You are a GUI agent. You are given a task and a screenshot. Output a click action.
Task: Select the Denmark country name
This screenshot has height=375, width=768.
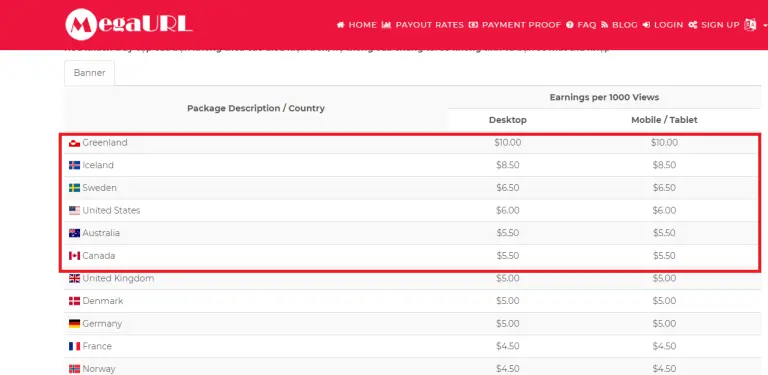[x=103, y=301]
